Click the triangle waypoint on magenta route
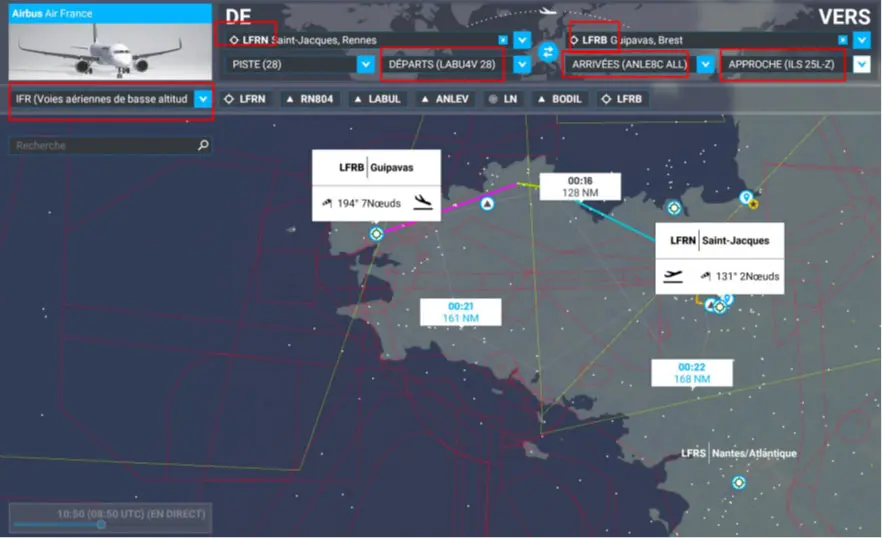Screen dimensions: 882x538 [x=487, y=204]
